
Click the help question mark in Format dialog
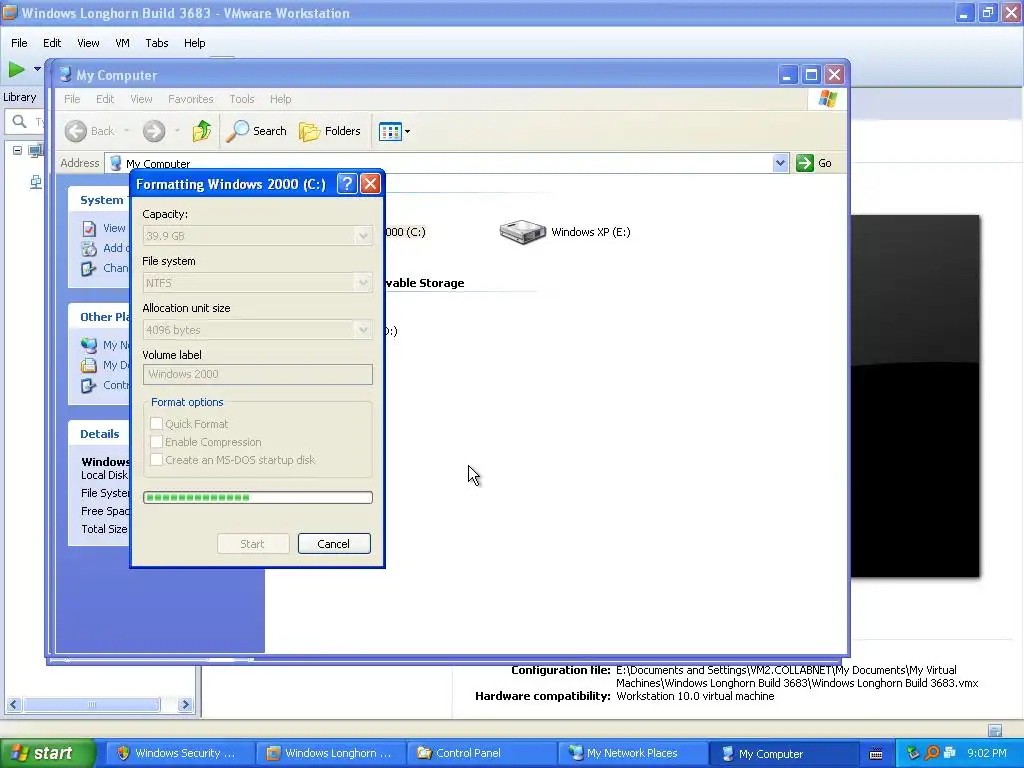(347, 184)
